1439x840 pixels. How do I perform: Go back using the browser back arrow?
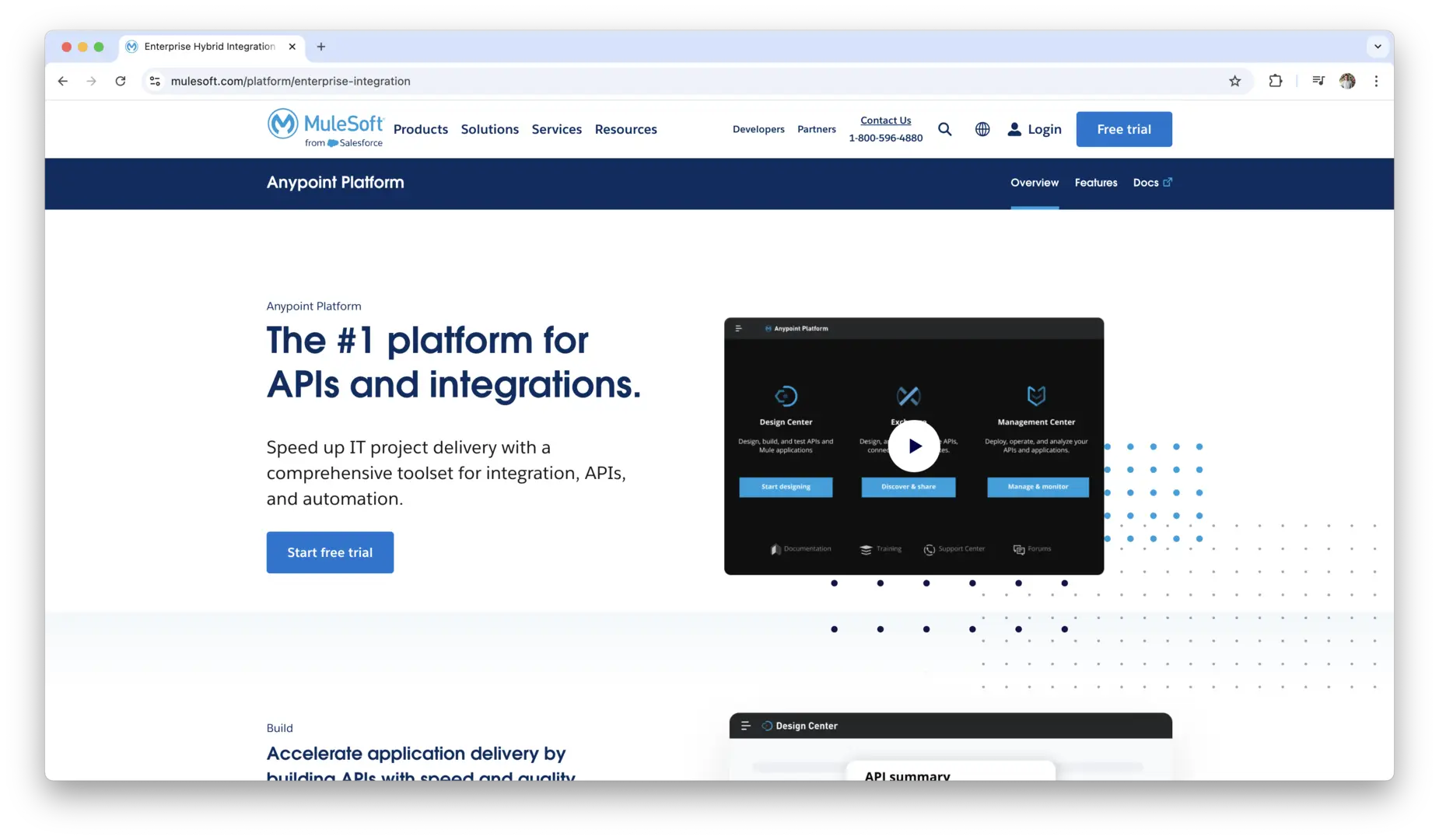pyautogui.click(x=63, y=81)
